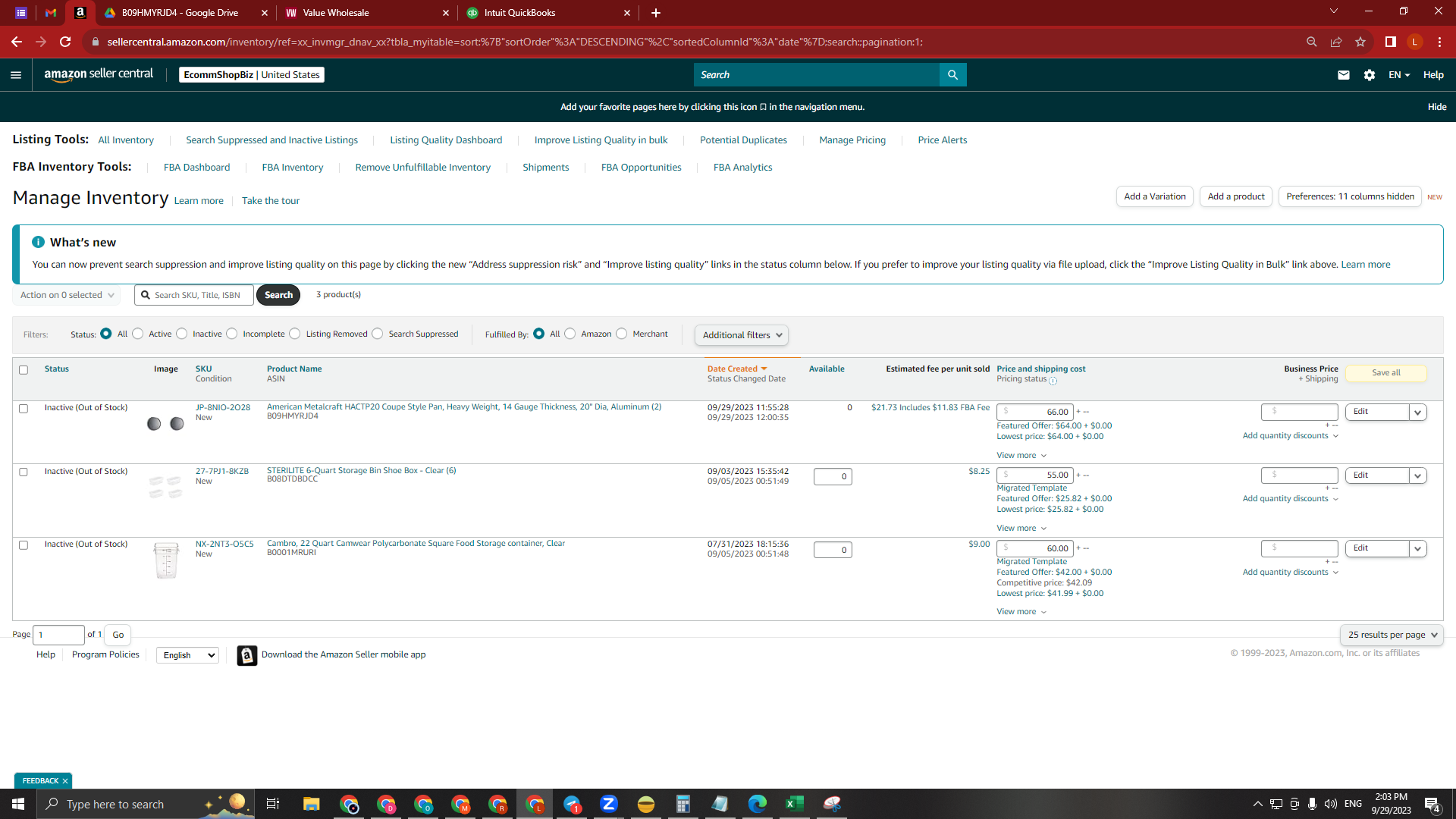Click the Save all button
The width and height of the screenshot is (1456, 819).
1386,373
